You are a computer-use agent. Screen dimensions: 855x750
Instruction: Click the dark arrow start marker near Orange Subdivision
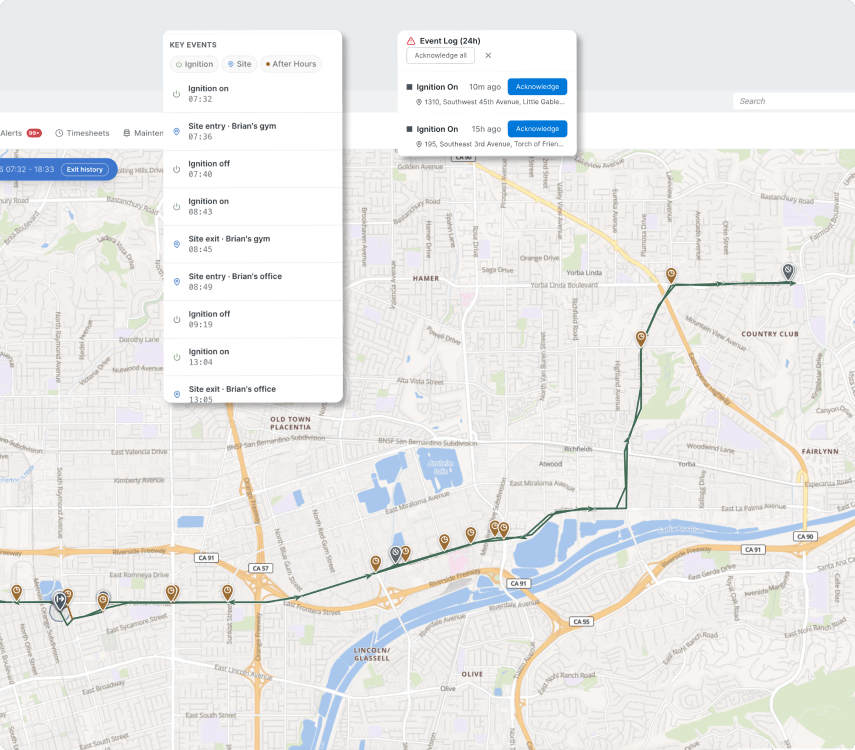60,602
